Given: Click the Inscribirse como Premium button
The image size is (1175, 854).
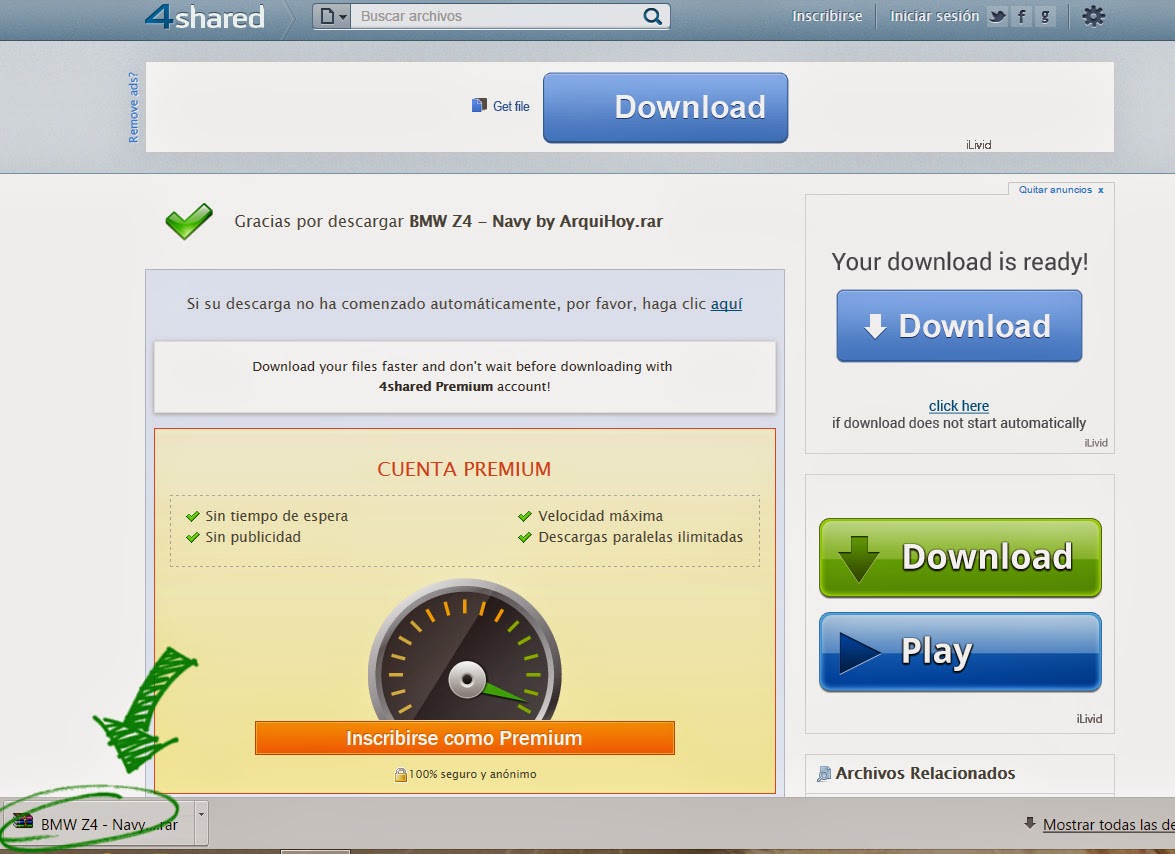Looking at the screenshot, I should coord(465,738).
